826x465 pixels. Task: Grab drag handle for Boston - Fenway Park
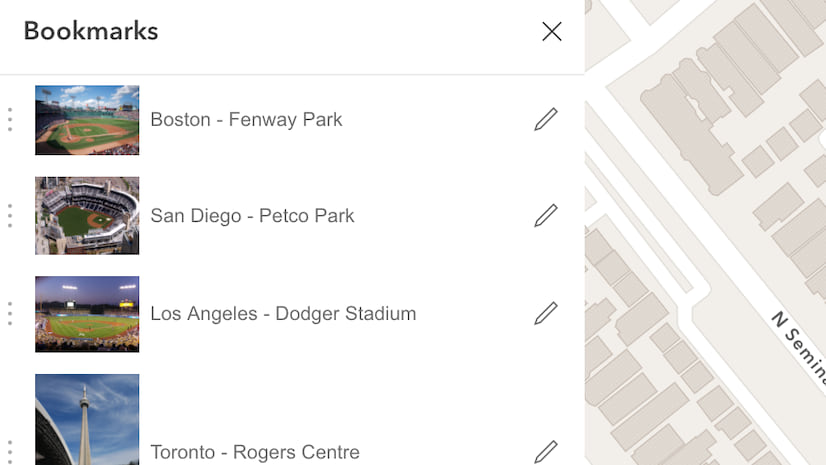[10, 120]
